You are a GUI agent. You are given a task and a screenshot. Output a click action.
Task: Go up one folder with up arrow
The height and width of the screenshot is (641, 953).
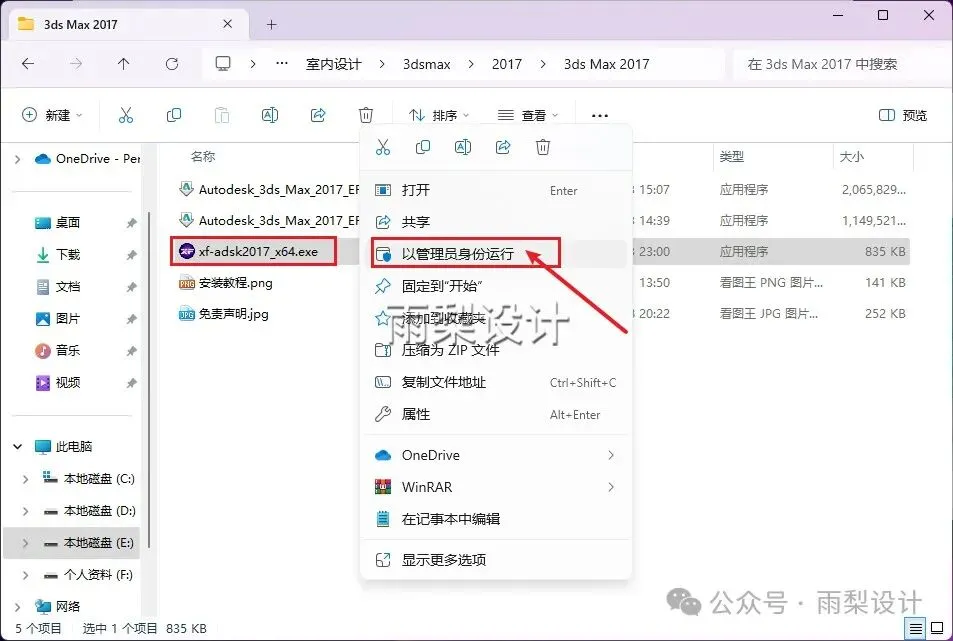click(123, 64)
